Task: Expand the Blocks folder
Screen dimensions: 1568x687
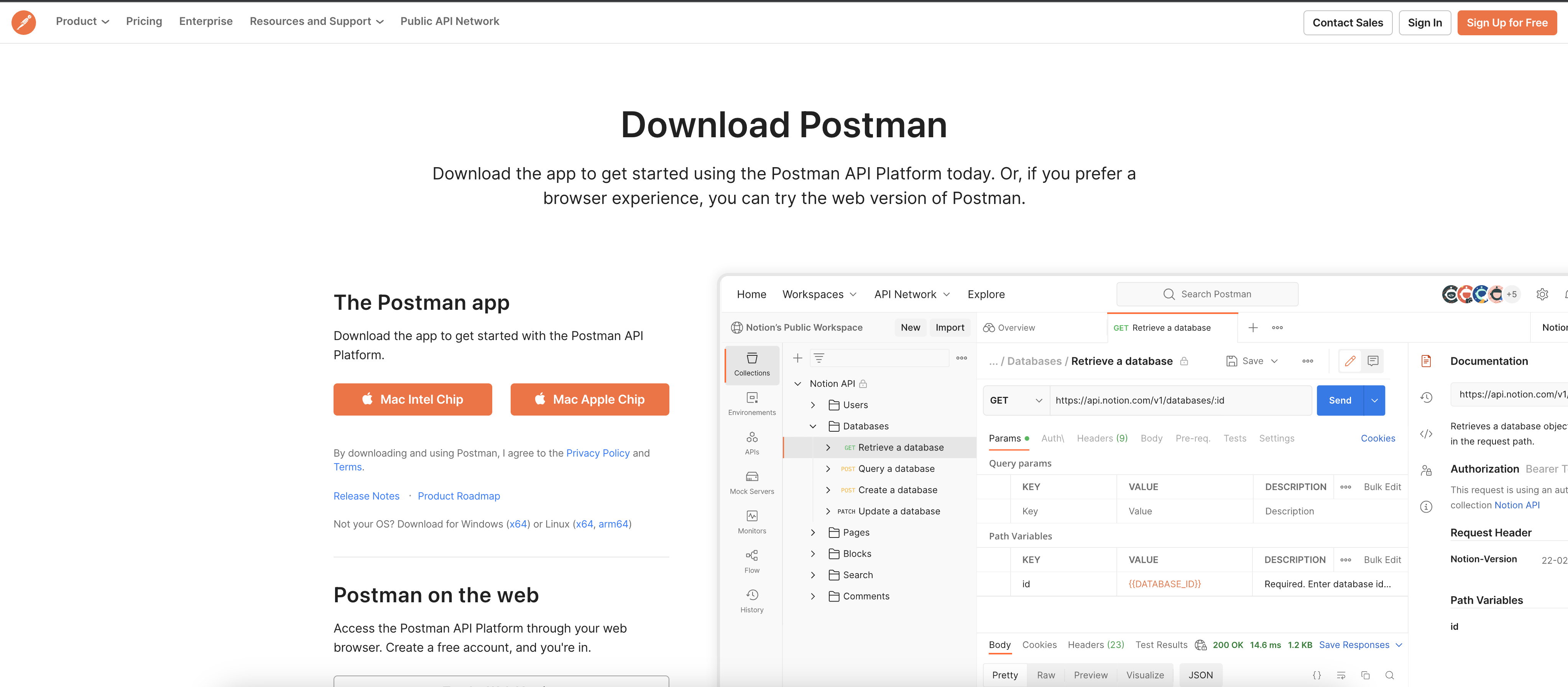Action: click(x=813, y=554)
